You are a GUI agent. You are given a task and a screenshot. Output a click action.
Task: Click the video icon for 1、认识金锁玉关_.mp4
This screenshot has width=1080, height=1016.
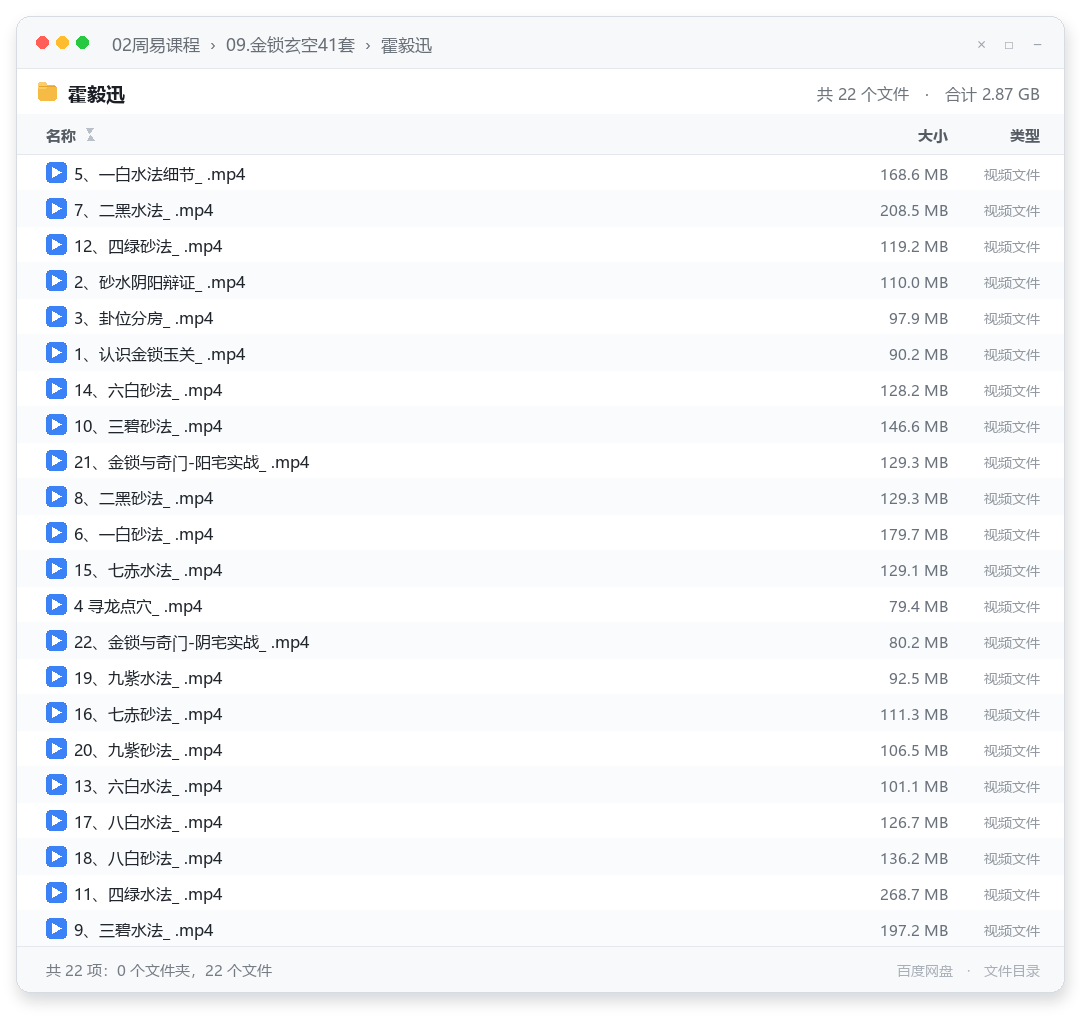(x=56, y=353)
